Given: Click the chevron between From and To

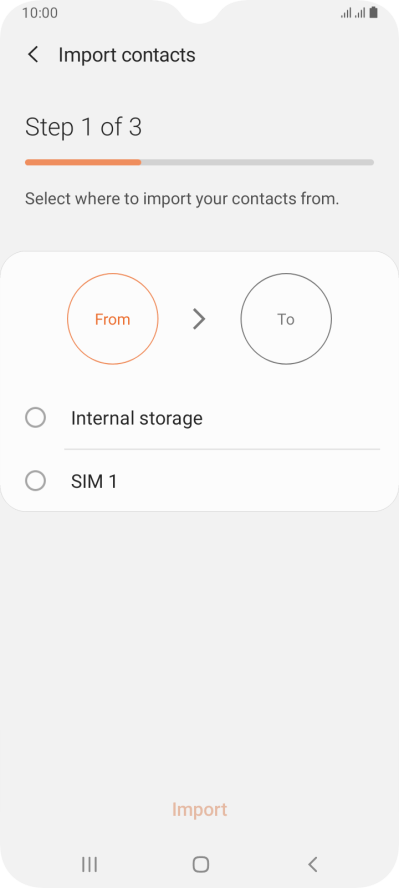Looking at the screenshot, I should [199, 319].
